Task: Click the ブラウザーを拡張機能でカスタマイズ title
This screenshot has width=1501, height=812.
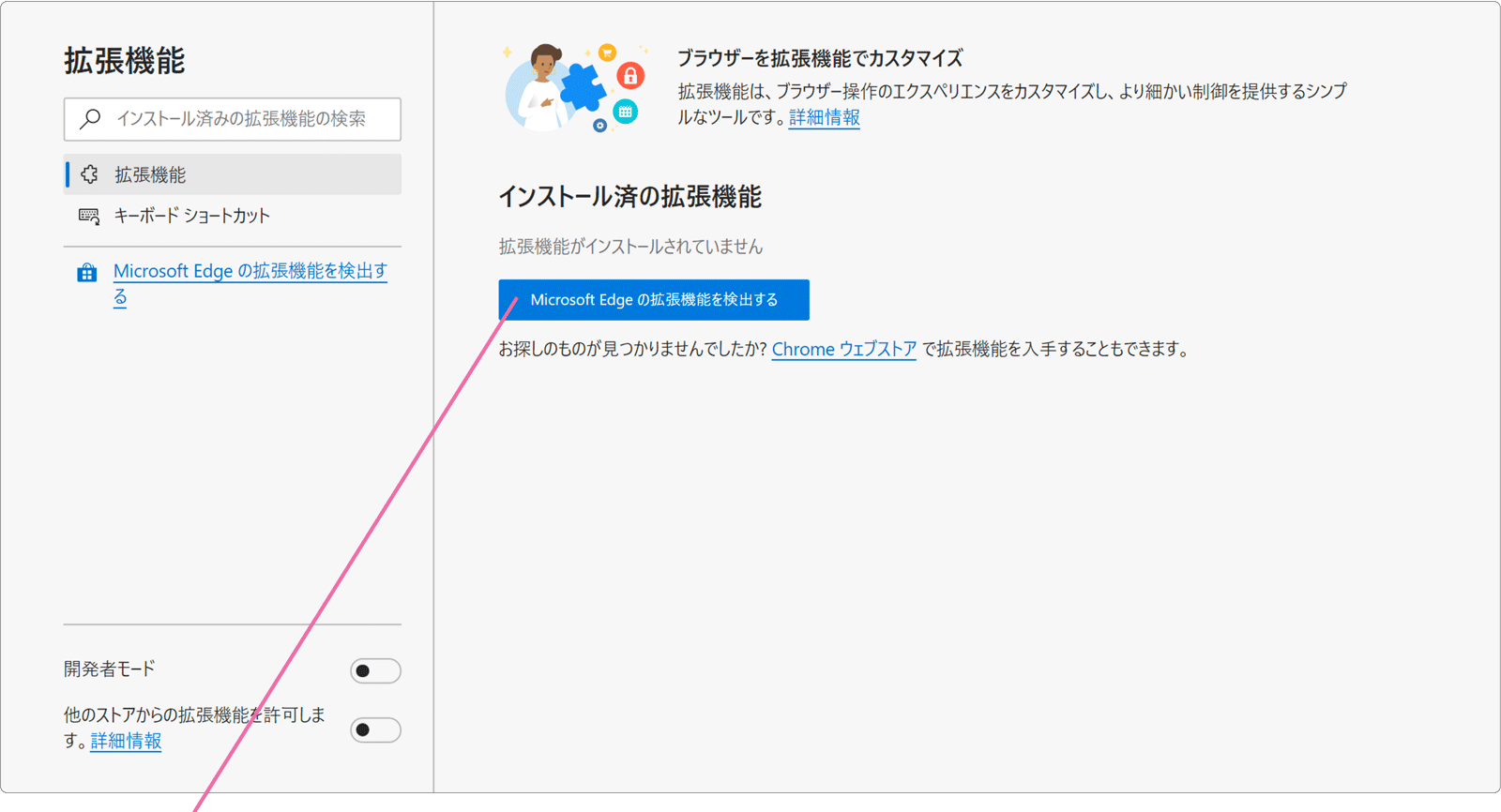Action: pos(820,58)
